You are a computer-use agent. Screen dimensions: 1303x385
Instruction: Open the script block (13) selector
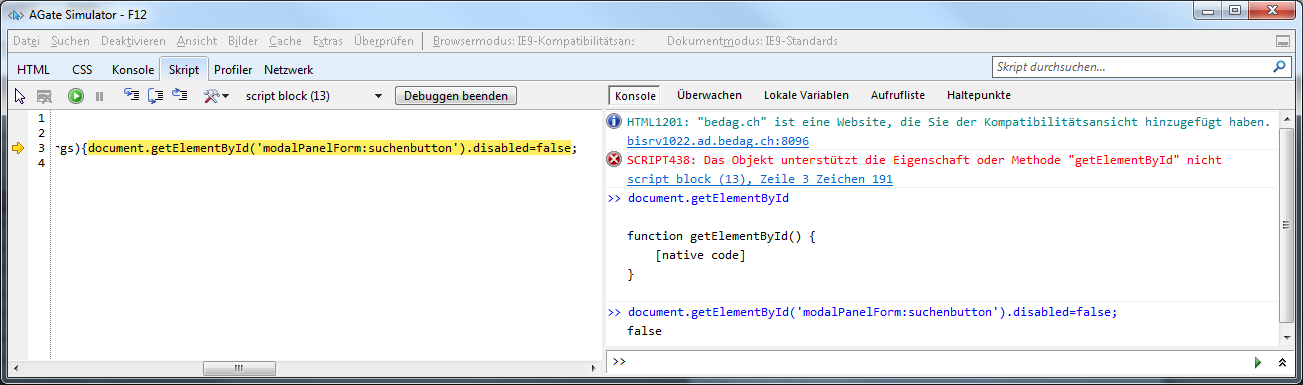(x=314, y=96)
